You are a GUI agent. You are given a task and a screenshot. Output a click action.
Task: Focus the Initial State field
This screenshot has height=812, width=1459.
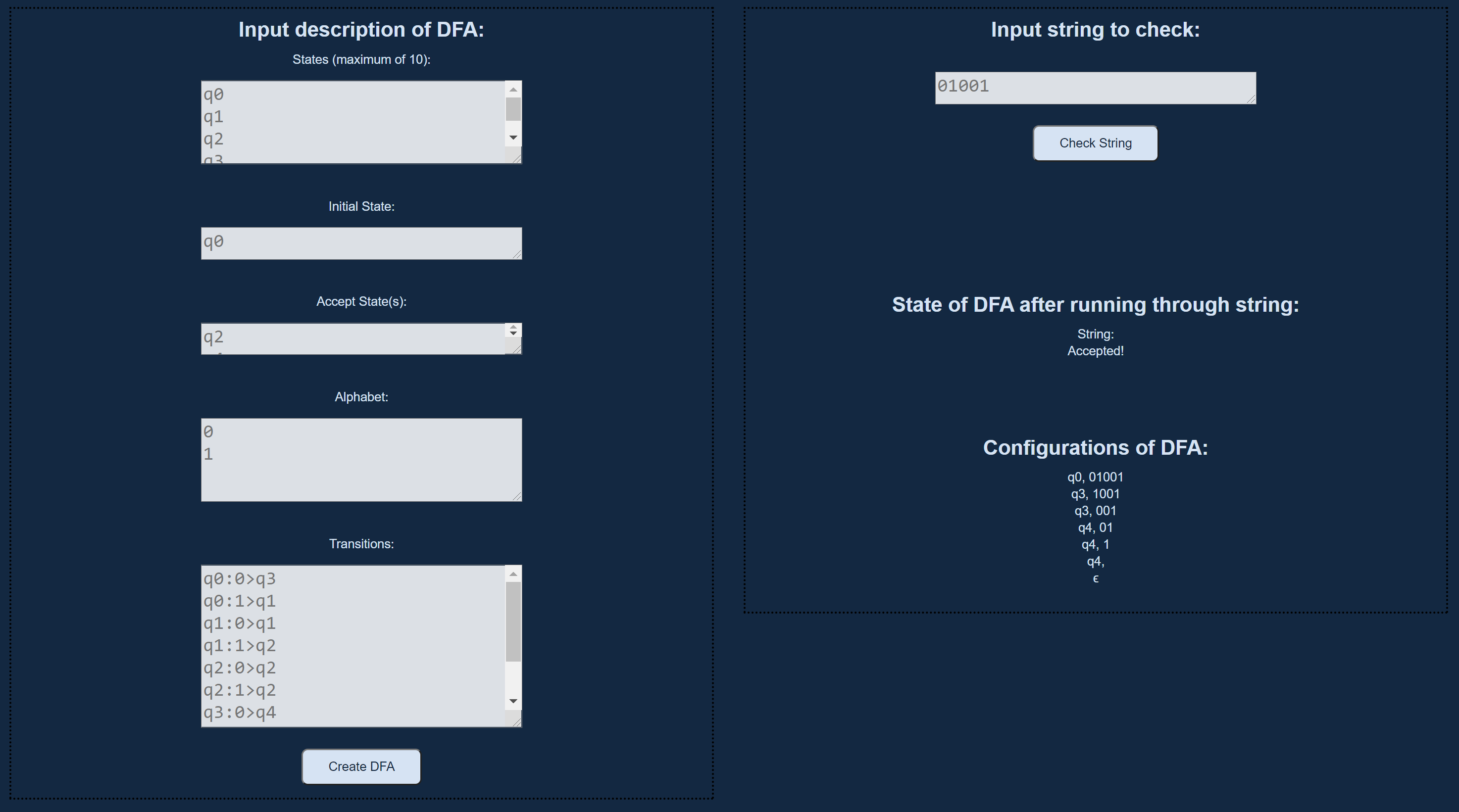point(361,243)
